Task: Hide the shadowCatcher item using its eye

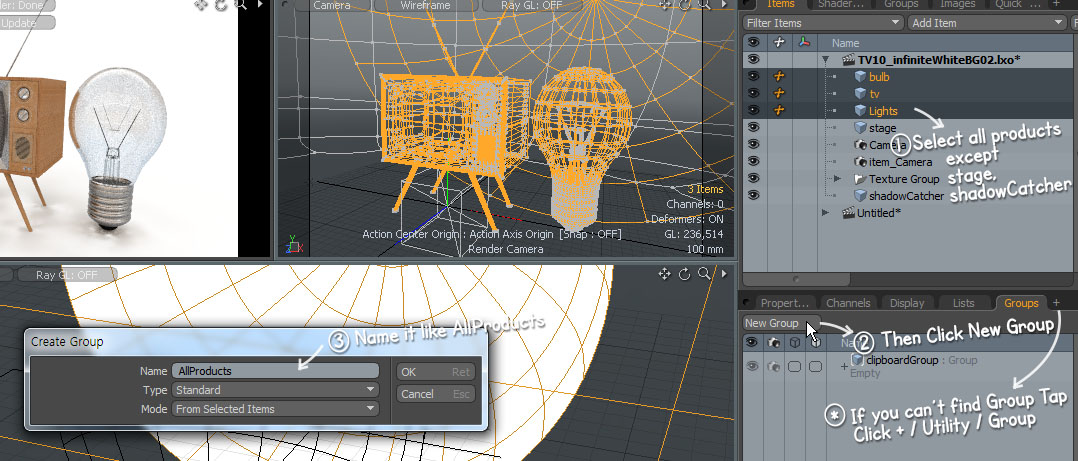Action: click(x=753, y=196)
